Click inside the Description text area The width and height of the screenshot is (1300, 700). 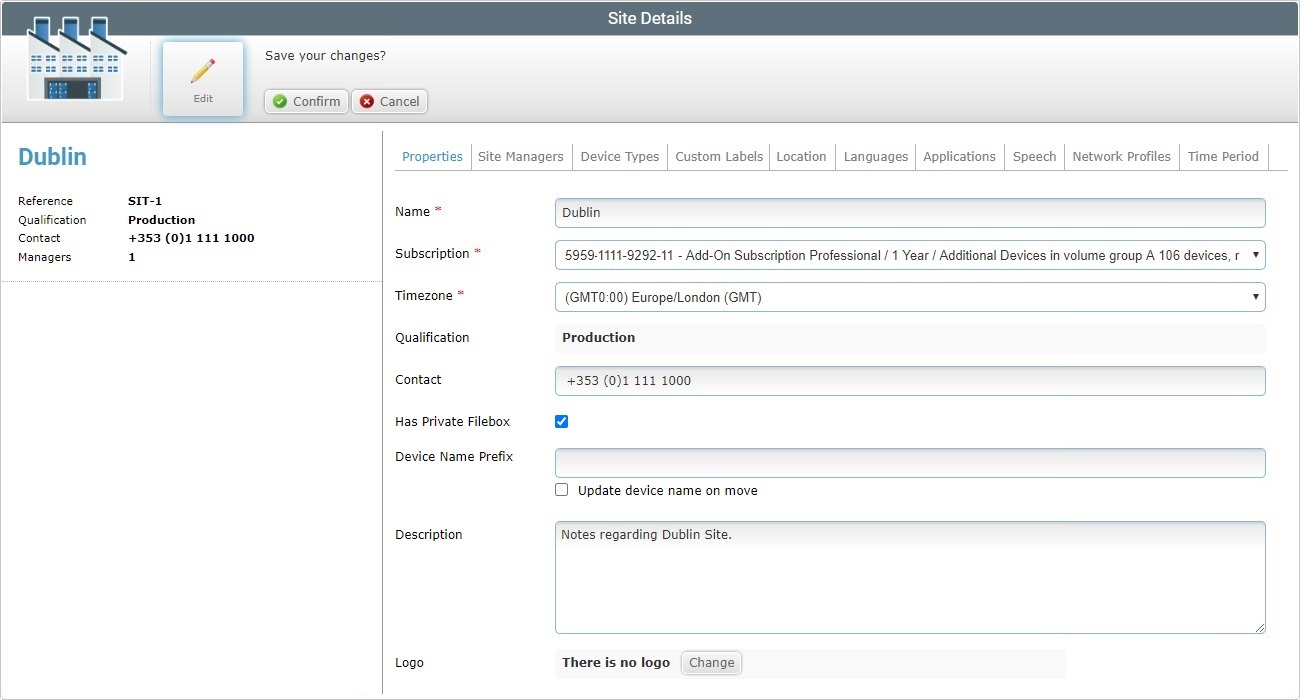pos(909,577)
